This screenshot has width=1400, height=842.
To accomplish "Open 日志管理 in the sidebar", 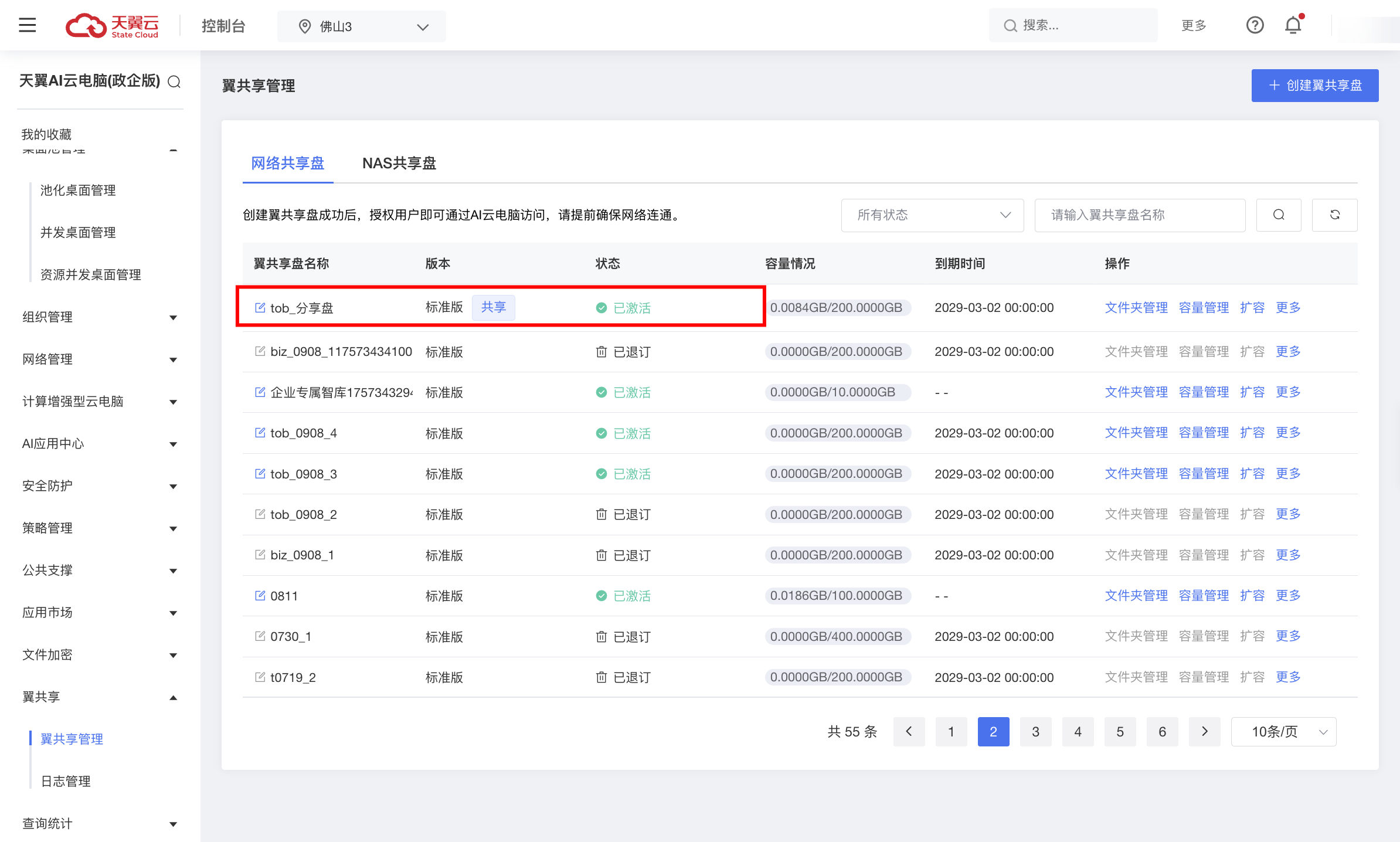I will (x=66, y=782).
